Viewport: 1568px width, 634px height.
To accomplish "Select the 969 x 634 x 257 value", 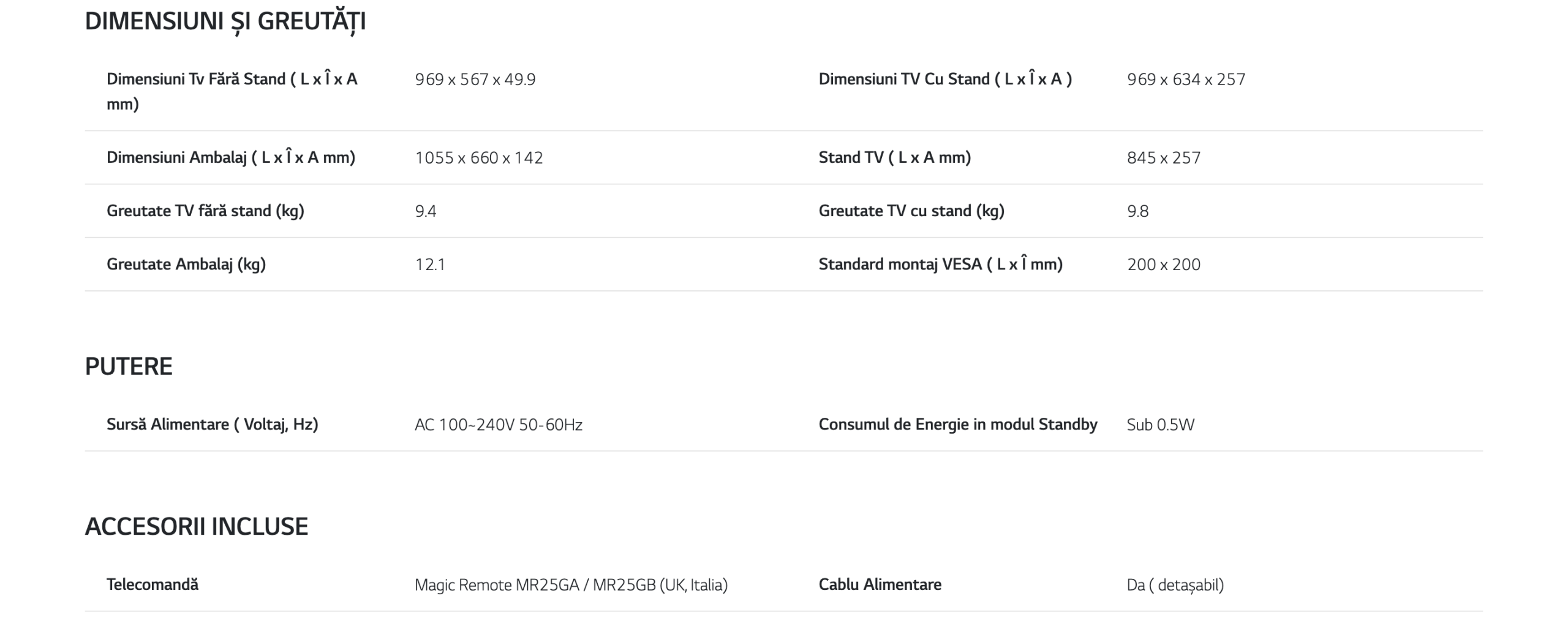I will coord(1186,80).
